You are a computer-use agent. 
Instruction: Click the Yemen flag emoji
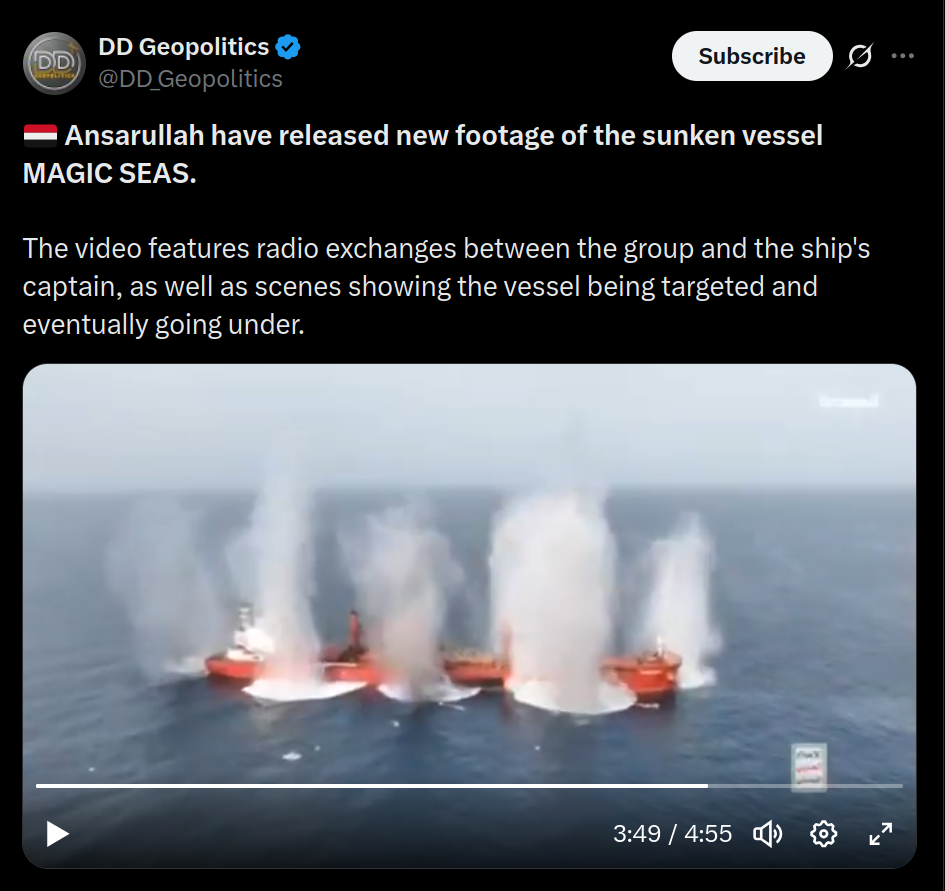click(x=40, y=136)
